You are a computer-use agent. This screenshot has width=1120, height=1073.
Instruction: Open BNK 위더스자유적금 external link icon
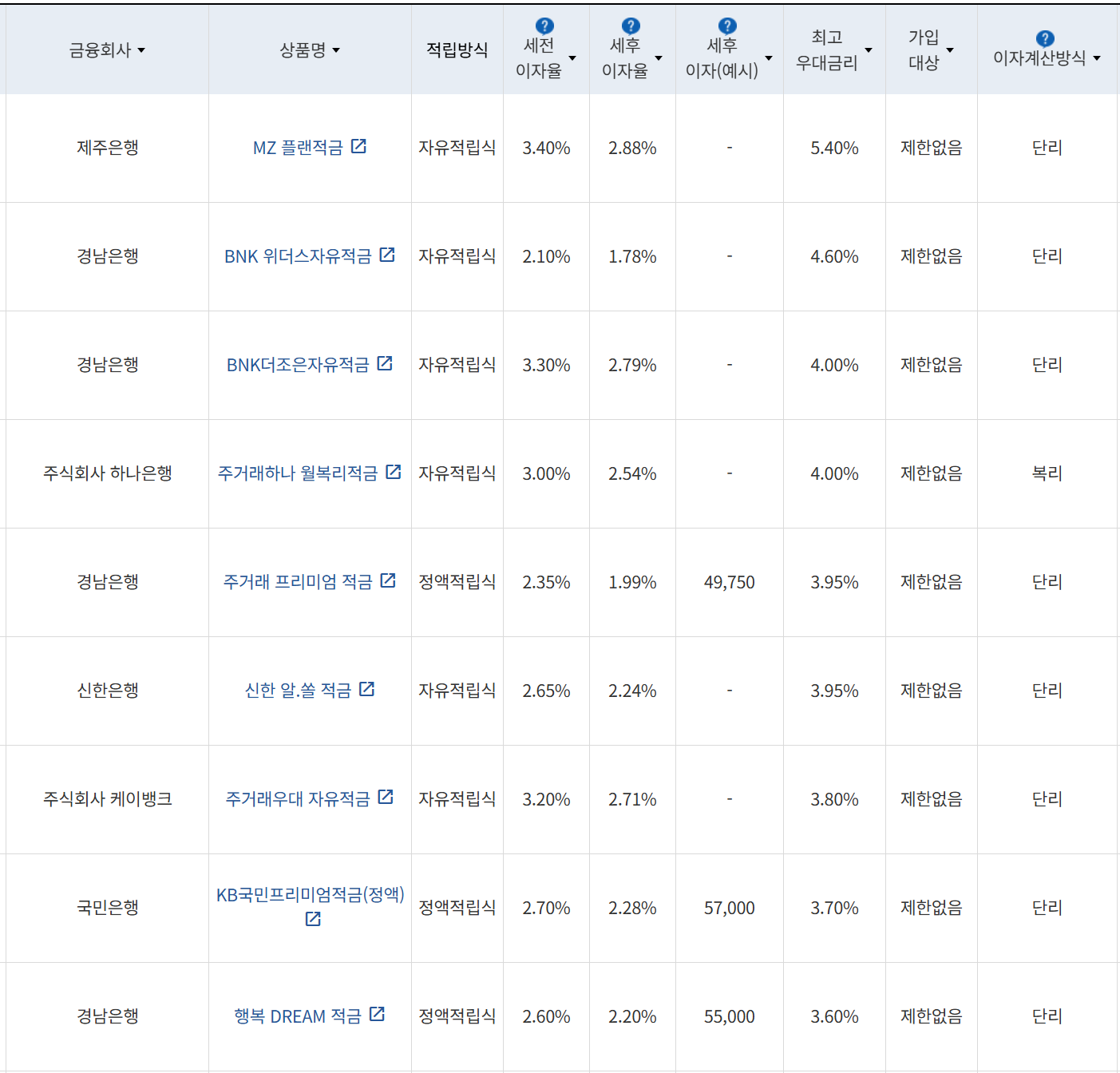(389, 255)
